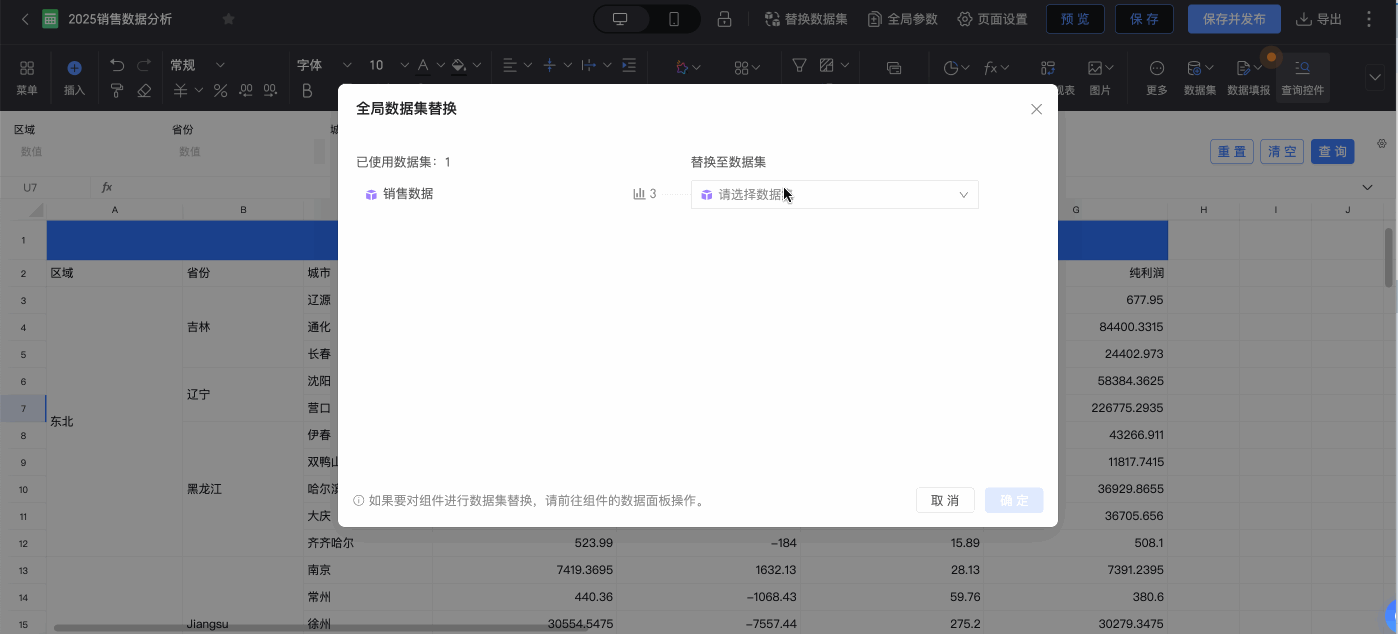
Task: Open the 字体 font dropdown
Action: [324, 65]
